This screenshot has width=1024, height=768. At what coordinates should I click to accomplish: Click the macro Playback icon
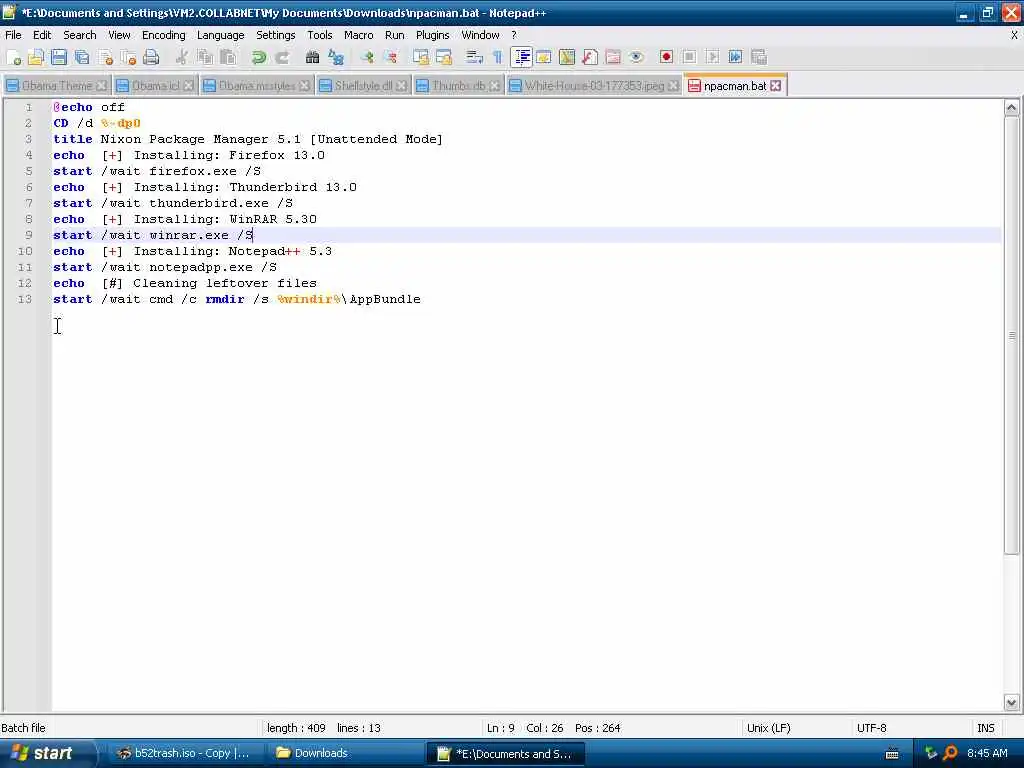pyautogui.click(x=712, y=57)
